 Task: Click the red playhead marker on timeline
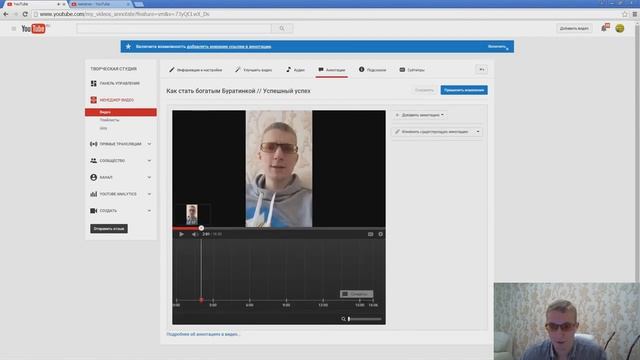[x=201, y=300]
